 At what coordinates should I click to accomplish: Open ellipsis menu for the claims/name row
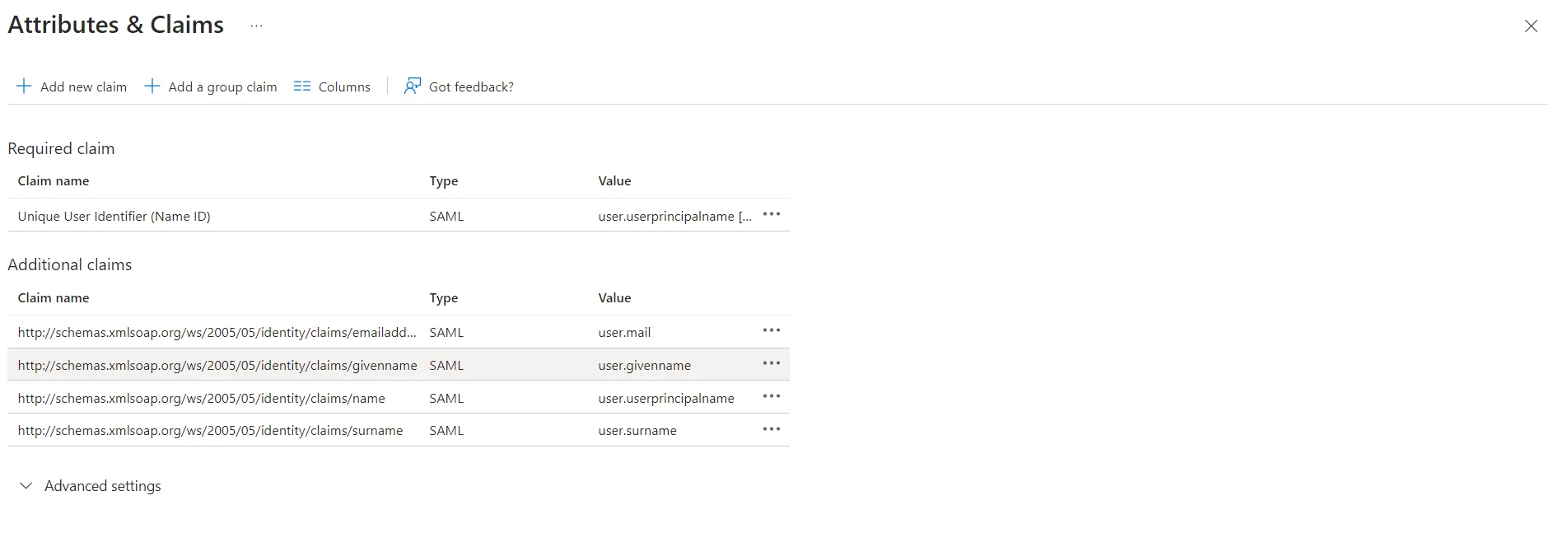click(772, 396)
